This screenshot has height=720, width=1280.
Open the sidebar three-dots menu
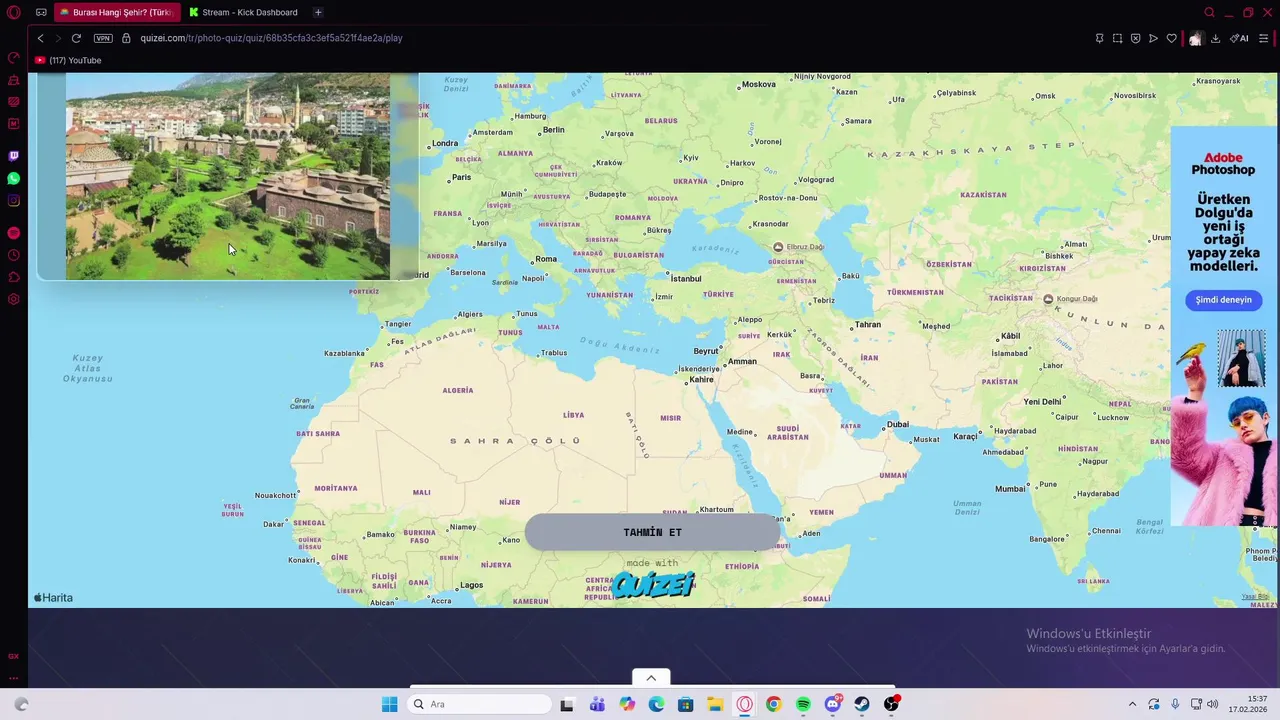coord(13,678)
